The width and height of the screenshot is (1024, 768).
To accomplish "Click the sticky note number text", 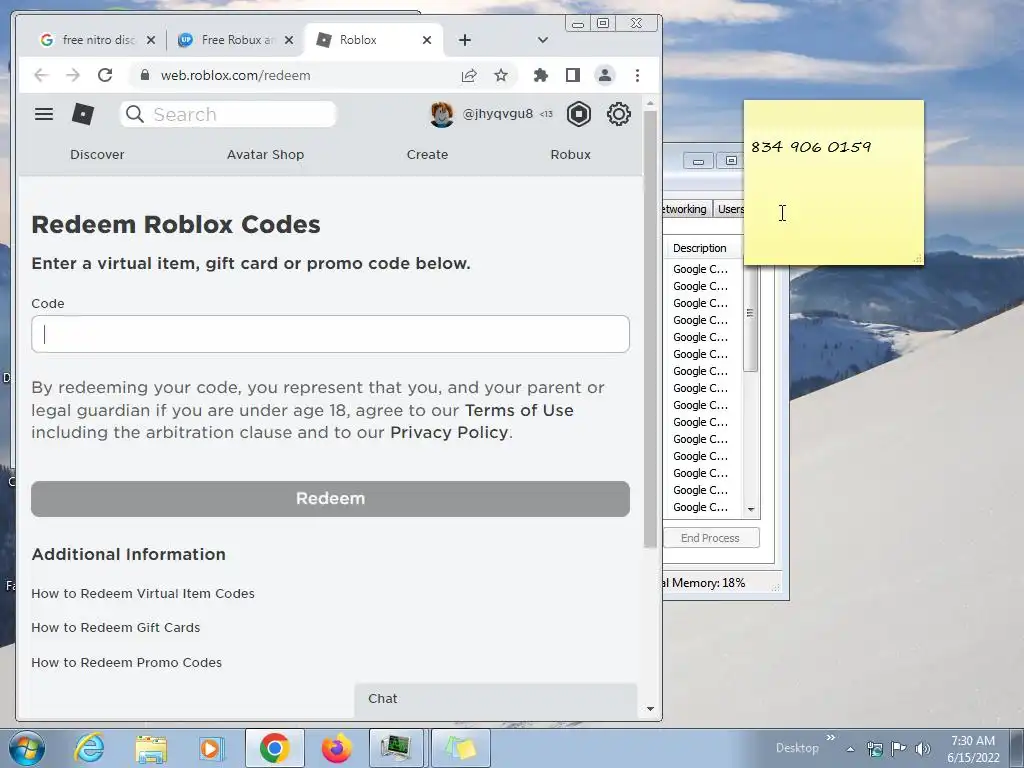I will tap(811, 147).
